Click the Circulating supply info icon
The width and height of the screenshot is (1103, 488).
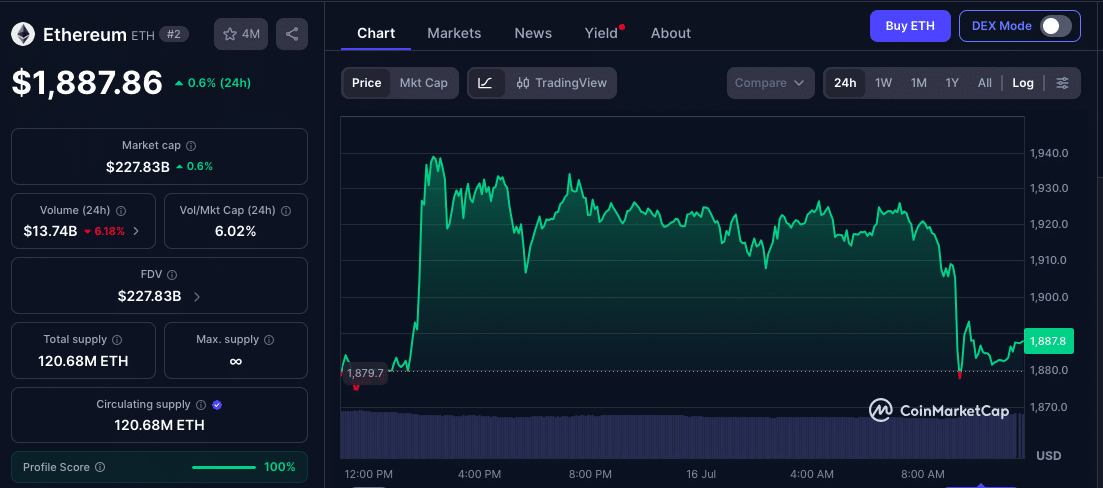coord(200,404)
